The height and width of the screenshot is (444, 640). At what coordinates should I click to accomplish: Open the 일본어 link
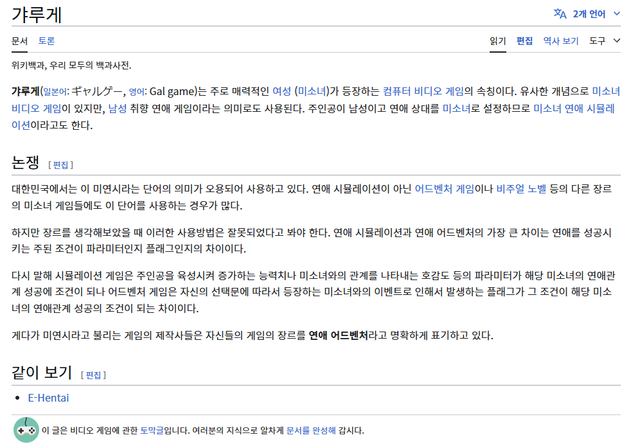55,92
